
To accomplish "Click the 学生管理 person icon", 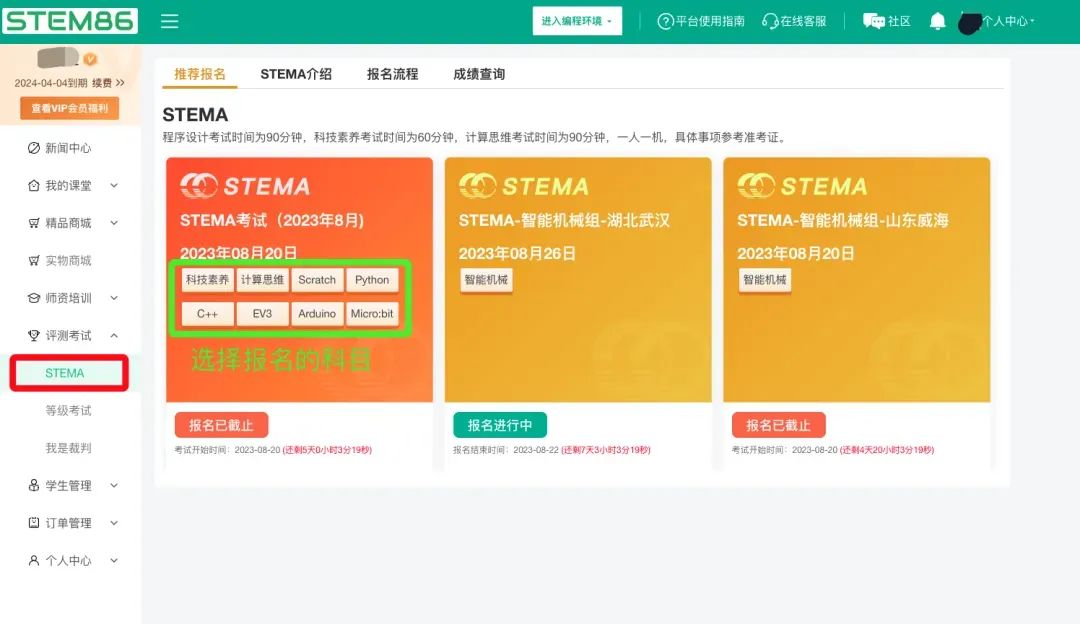I will coord(33,486).
